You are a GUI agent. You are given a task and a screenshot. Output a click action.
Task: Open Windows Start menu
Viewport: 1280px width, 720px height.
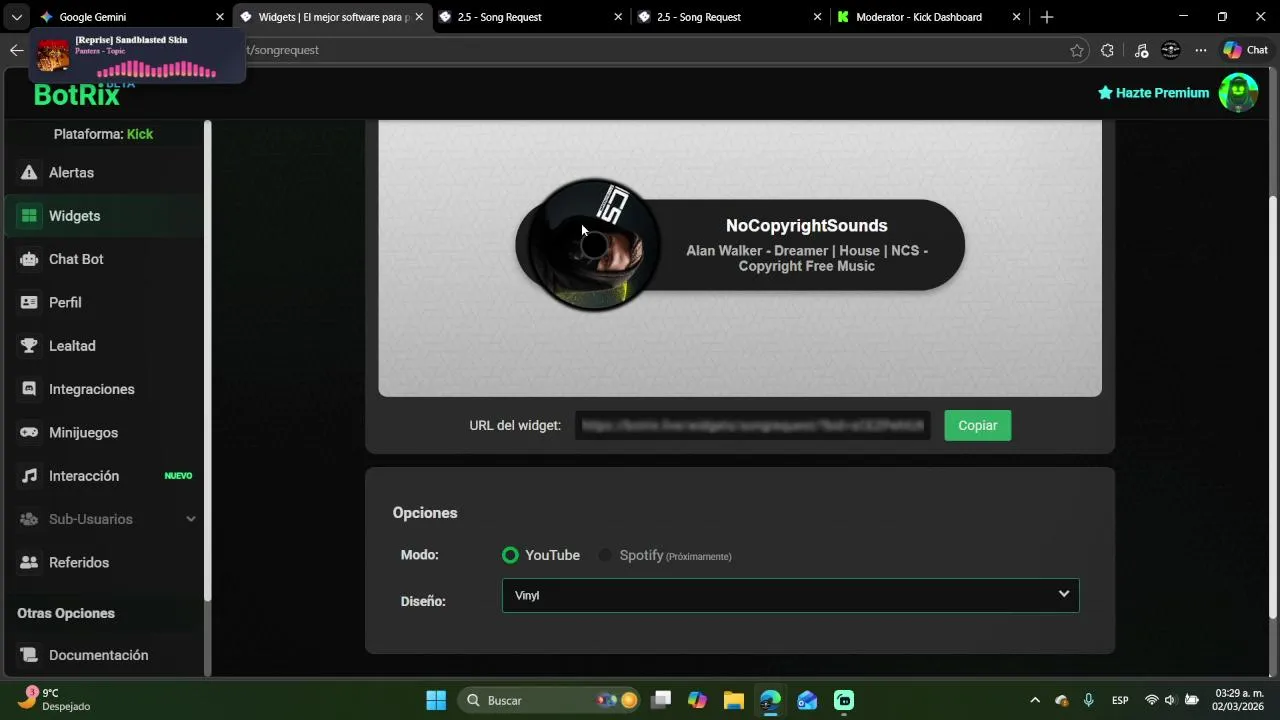[436, 700]
